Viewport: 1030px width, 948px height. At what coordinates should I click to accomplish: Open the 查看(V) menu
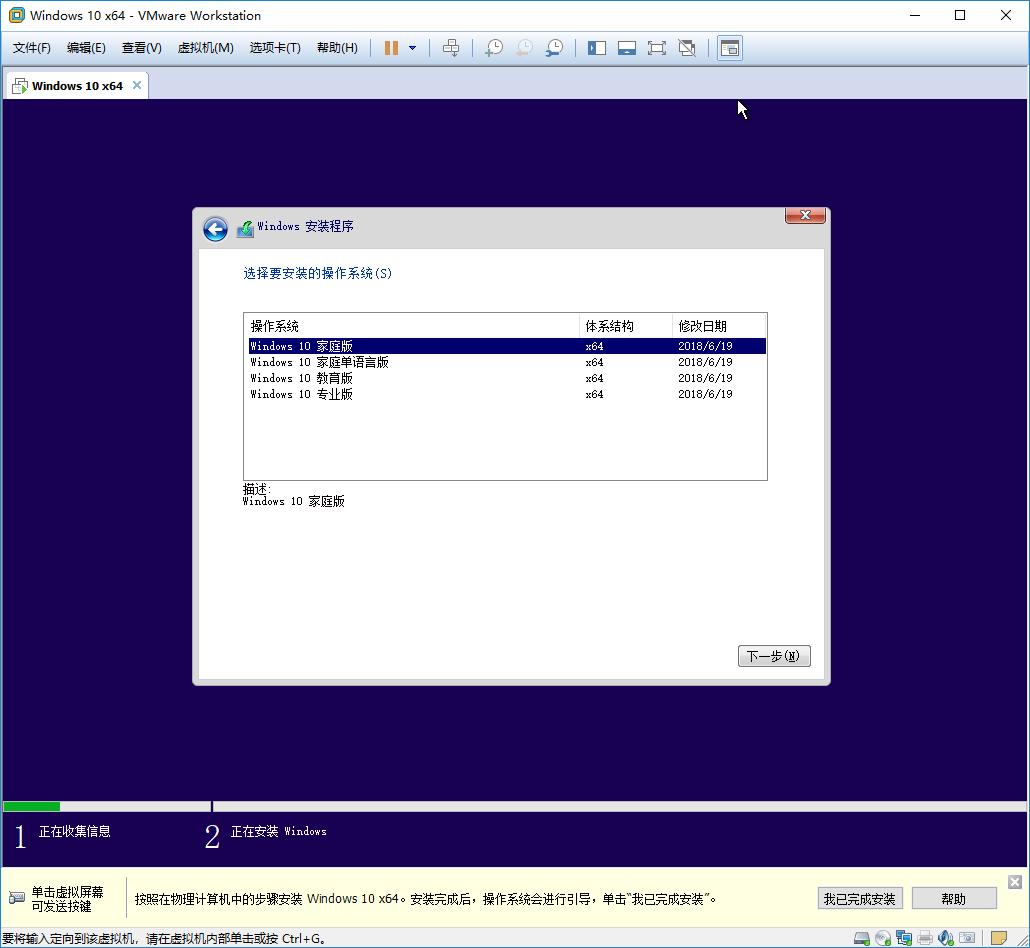click(x=140, y=47)
